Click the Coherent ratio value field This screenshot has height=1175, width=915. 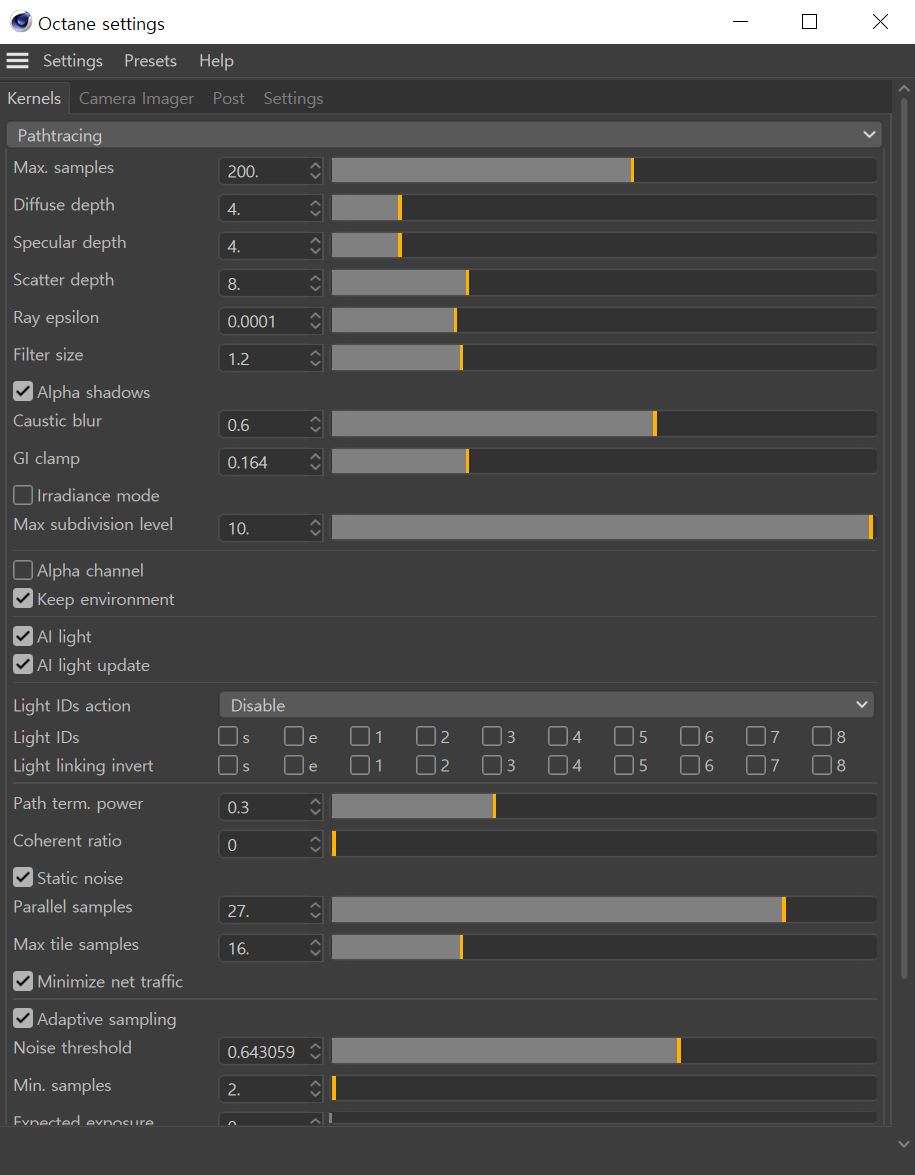264,845
